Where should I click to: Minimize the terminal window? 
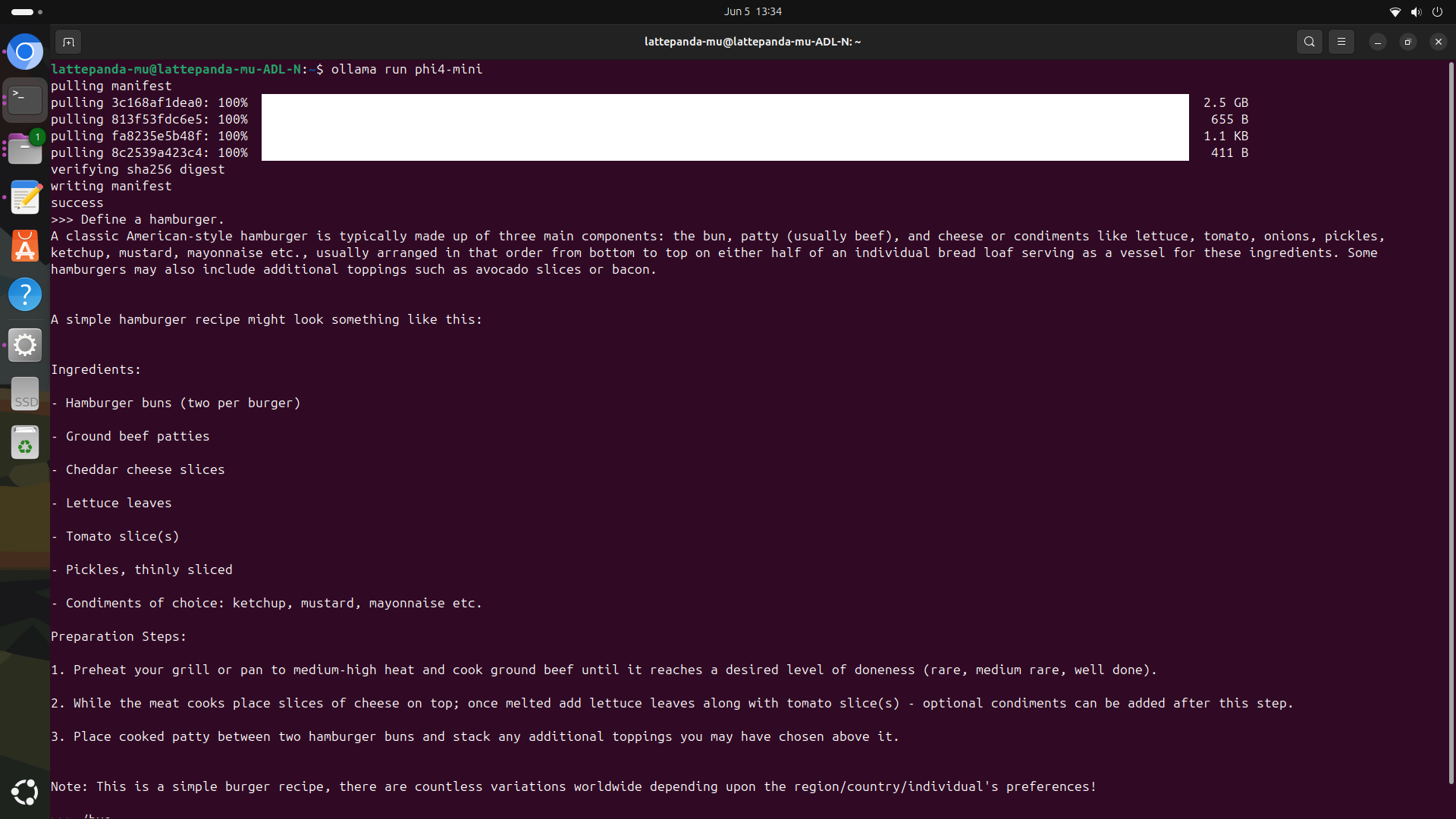click(1378, 42)
